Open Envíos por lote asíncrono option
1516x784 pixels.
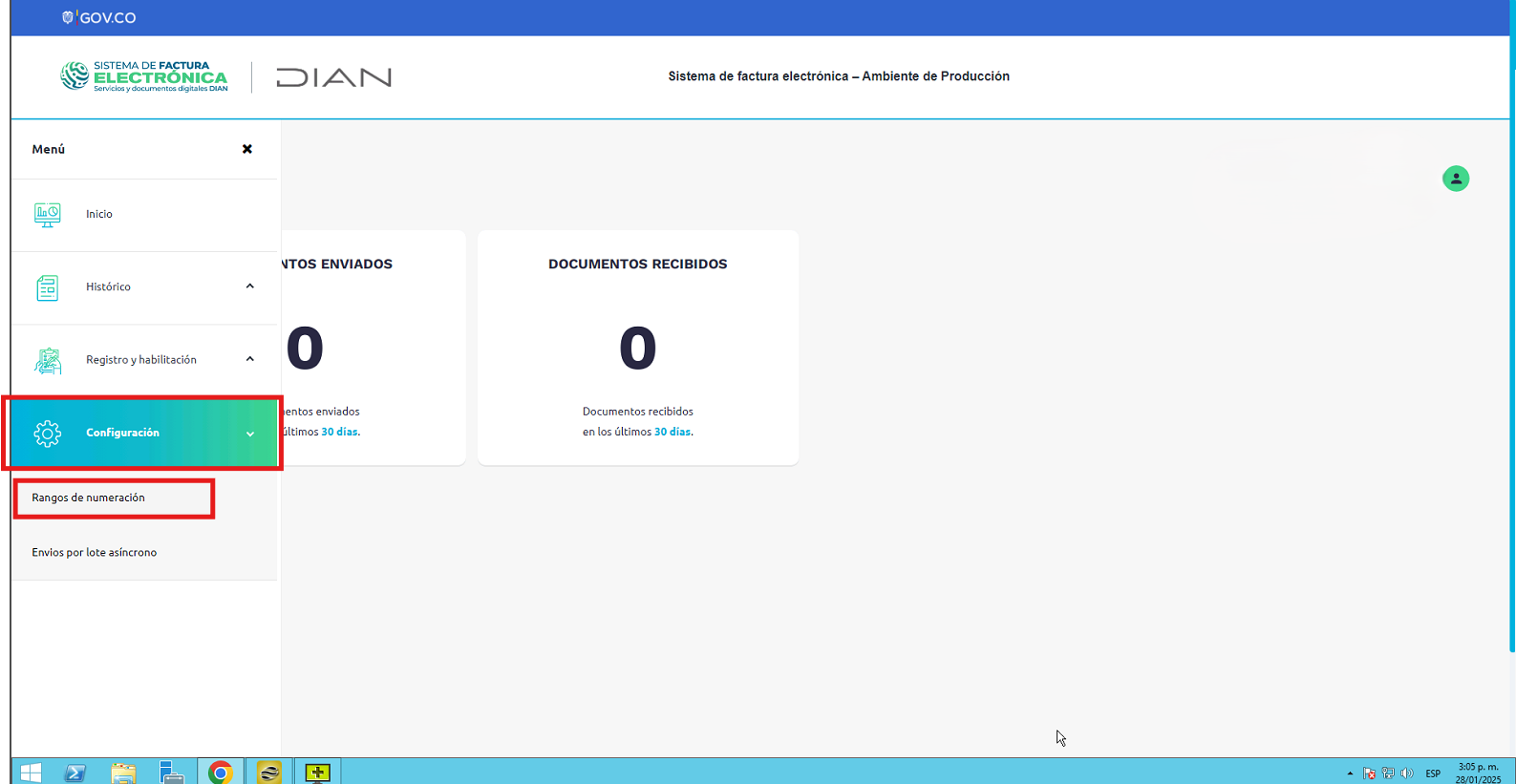95,552
